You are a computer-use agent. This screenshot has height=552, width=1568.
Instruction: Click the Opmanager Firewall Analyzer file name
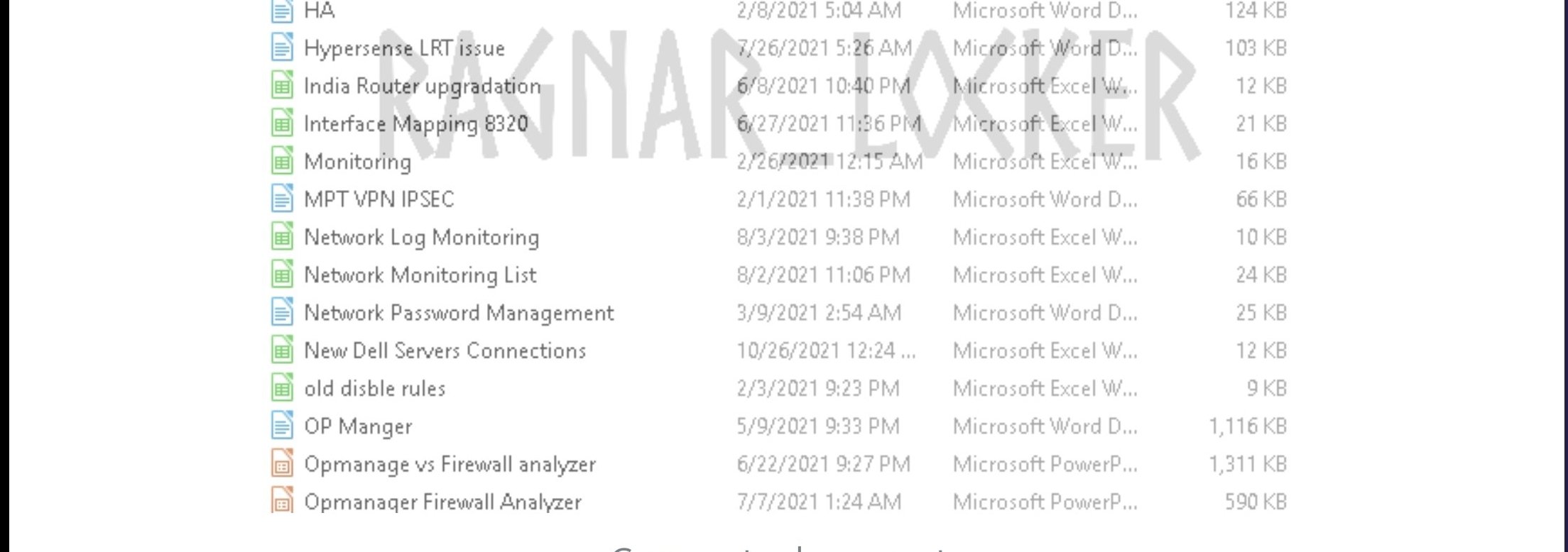coord(442,502)
